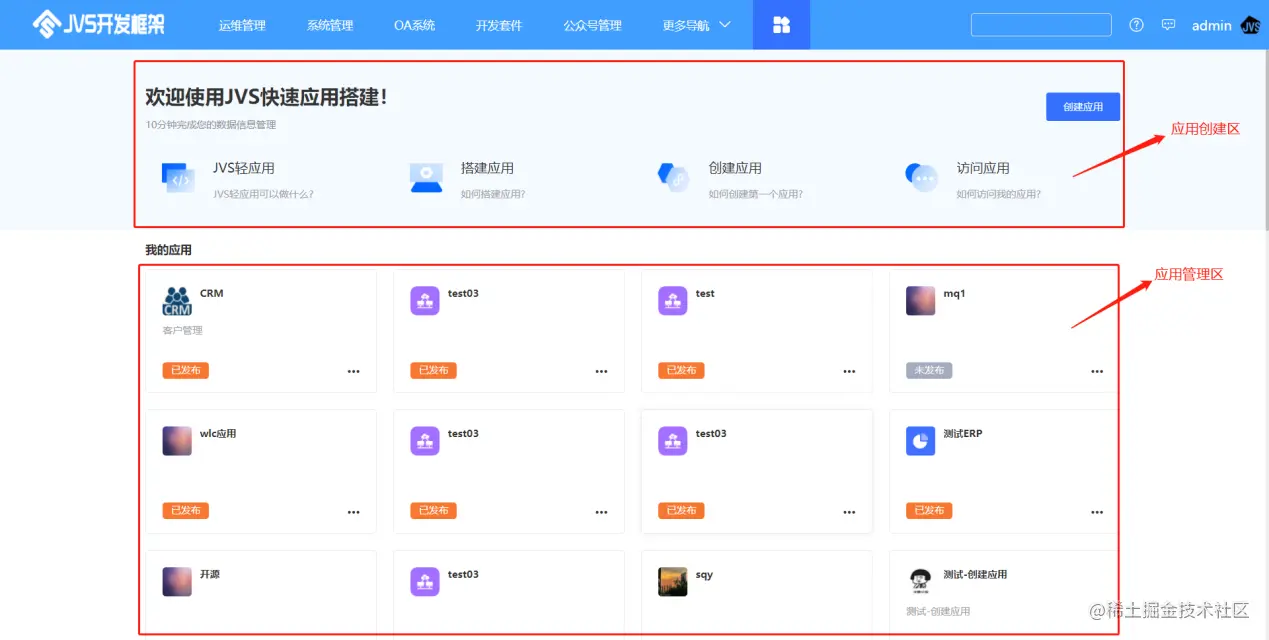Open the 运维管理 menu
The image size is (1269, 640).
click(x=242, y=25)
